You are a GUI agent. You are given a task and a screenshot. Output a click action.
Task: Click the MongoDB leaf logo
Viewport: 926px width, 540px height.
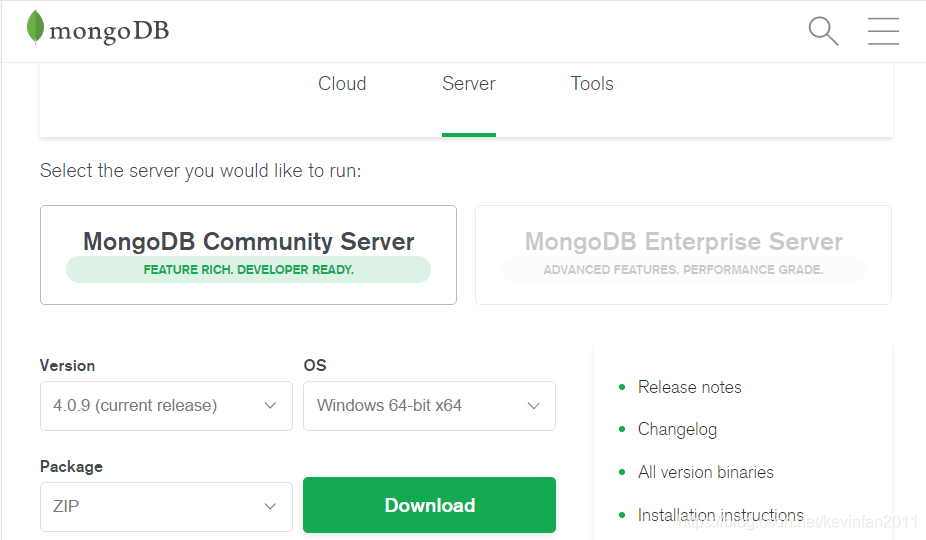35,27
